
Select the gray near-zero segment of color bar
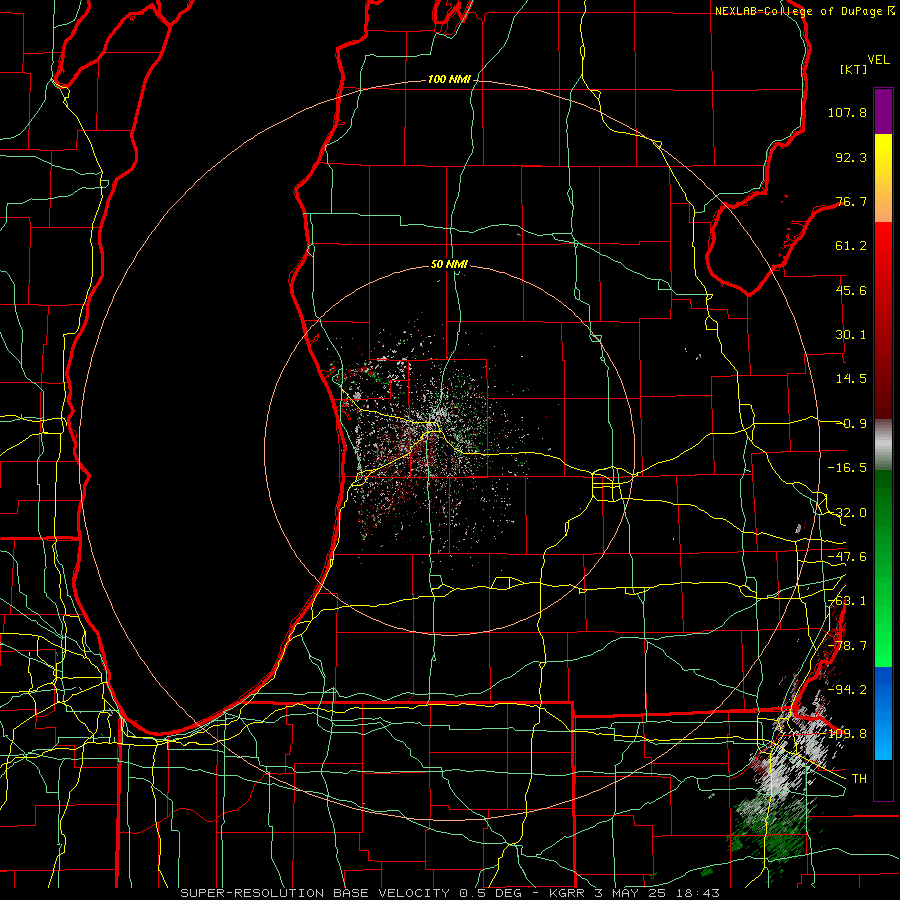click(883, 444)
